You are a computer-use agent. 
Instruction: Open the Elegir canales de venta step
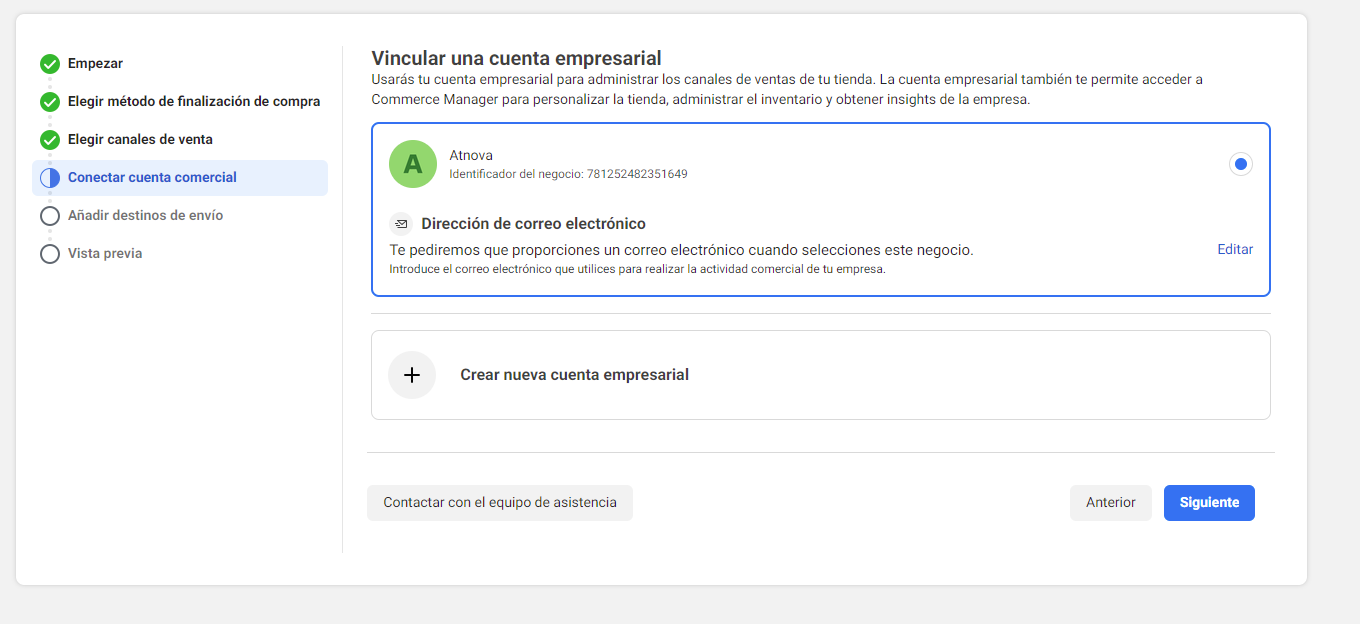[140, 140]
